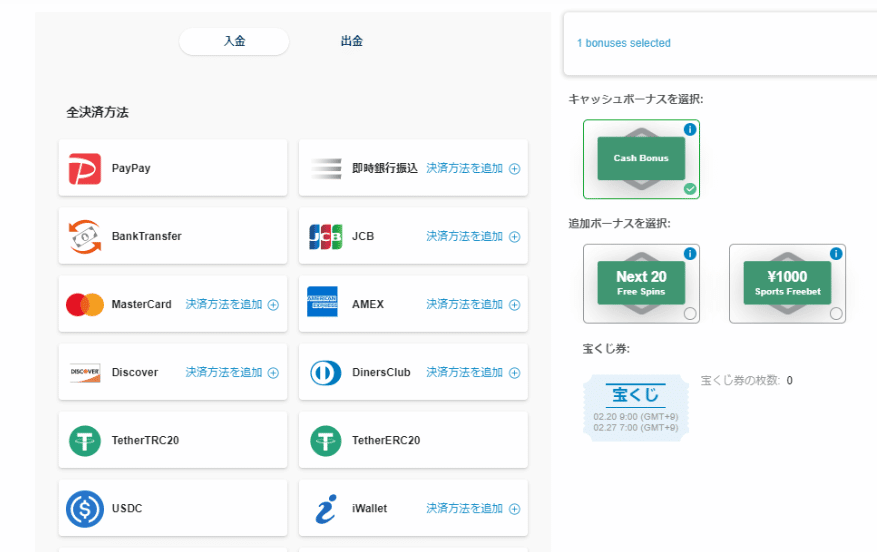Click the AMEX blue logo

click(322, 301)
